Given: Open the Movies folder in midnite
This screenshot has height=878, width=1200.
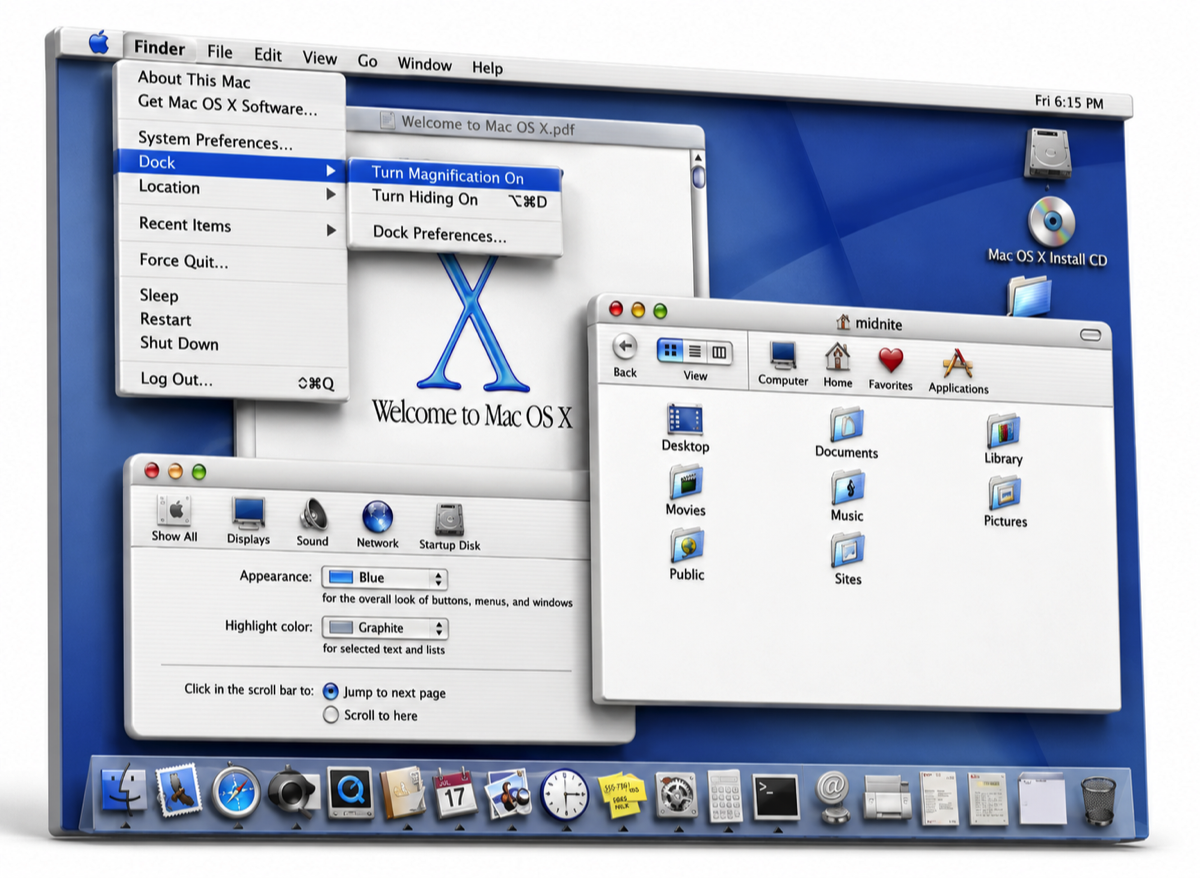Looking at the screenshot, I should tap(685, 491).
